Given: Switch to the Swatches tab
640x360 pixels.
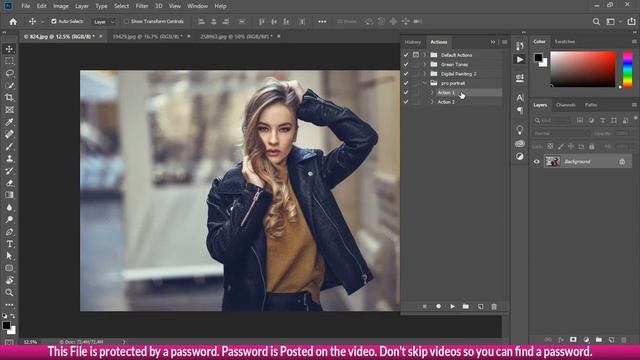Looking at the screenshot, I should 565,42.
